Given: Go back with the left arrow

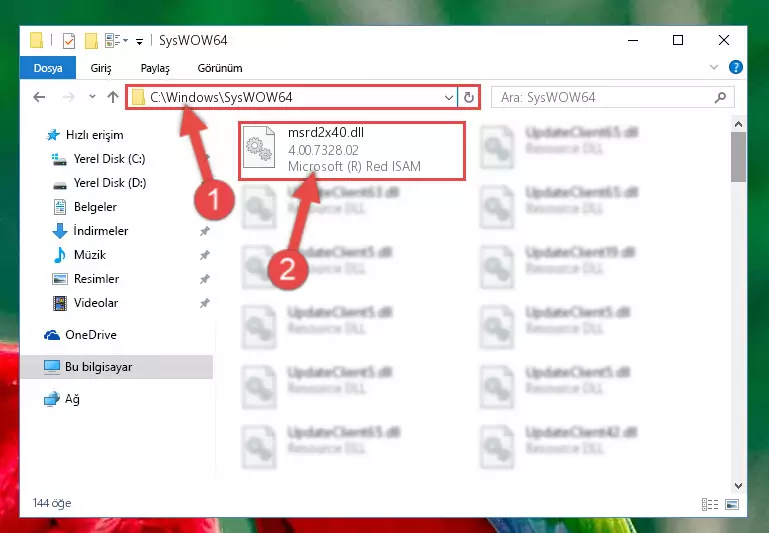Looking at the screenshot, I should click(x=39, y=97).
